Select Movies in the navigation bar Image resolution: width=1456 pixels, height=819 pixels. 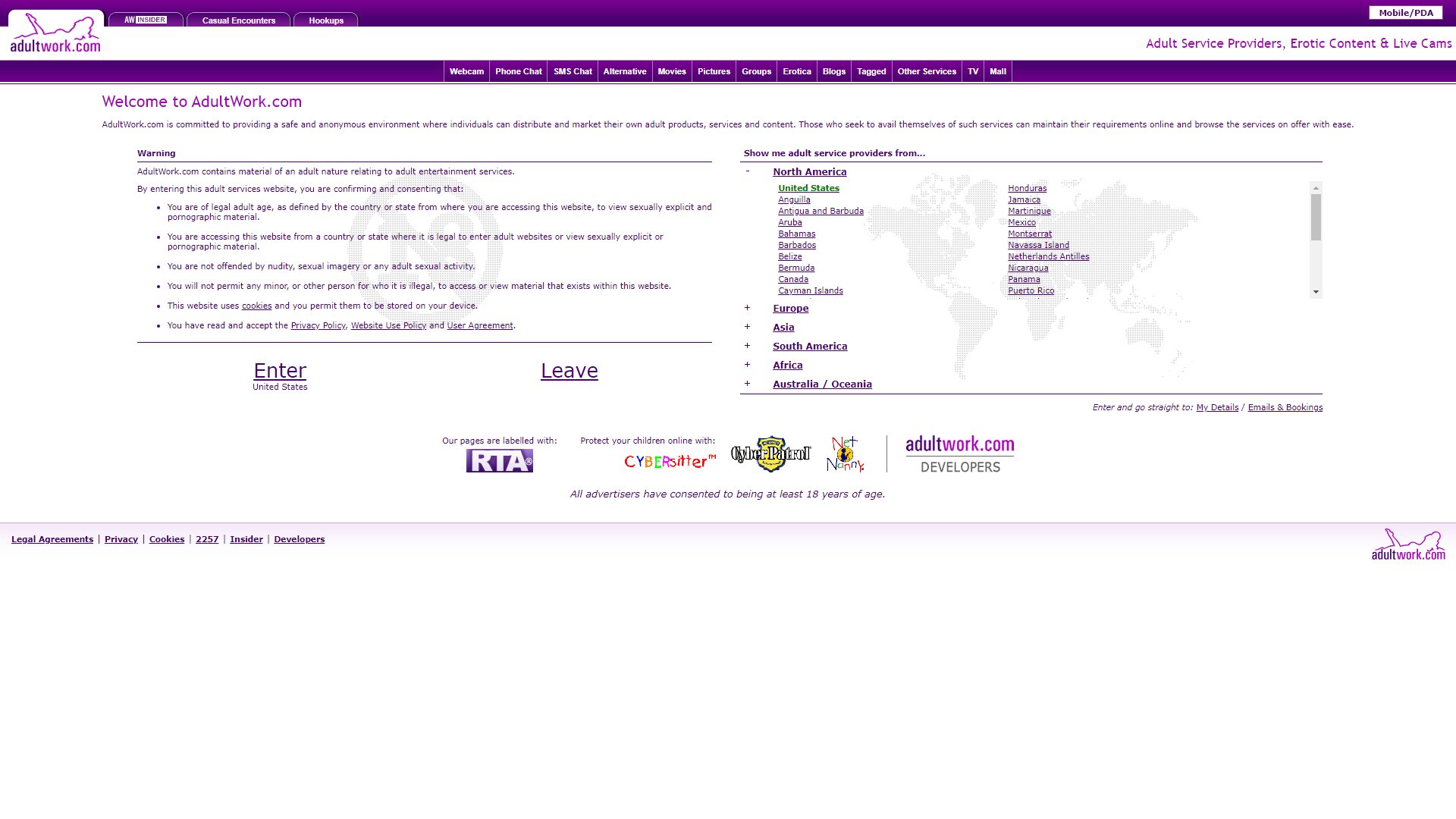(x=672, y=71)
